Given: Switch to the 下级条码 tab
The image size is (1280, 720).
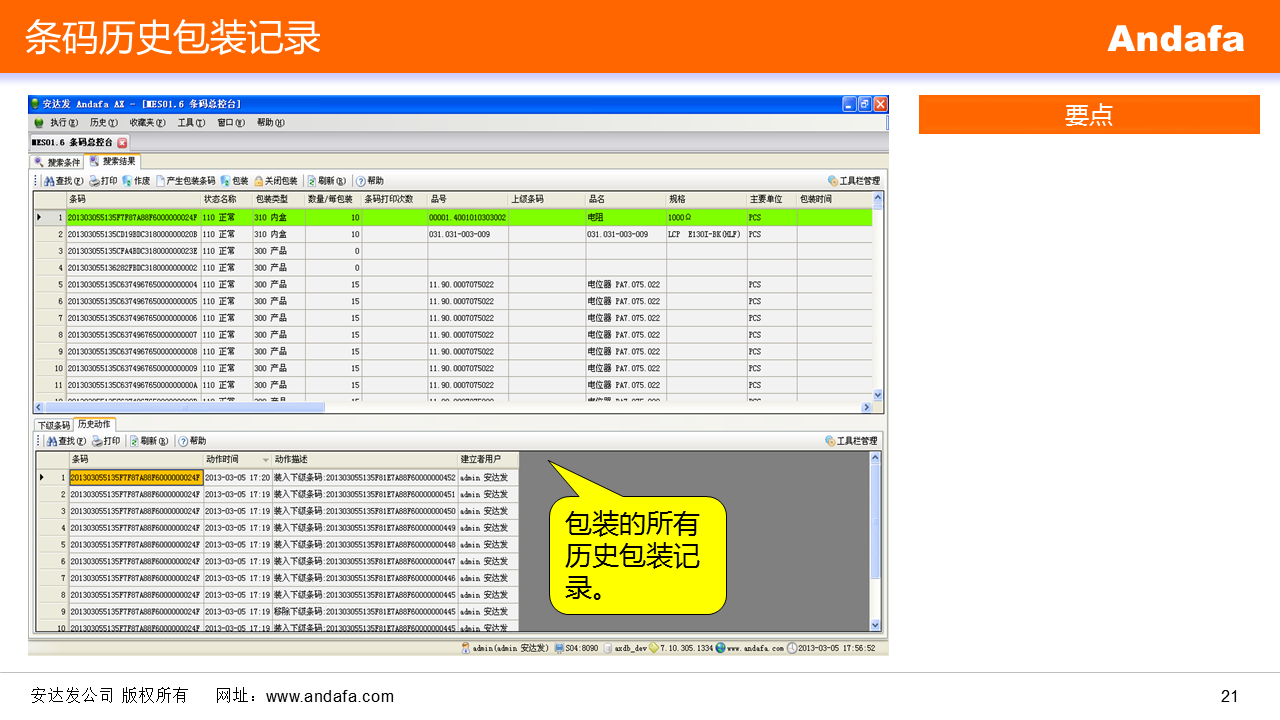Looking at the screenshot, I should pos(53,425).
